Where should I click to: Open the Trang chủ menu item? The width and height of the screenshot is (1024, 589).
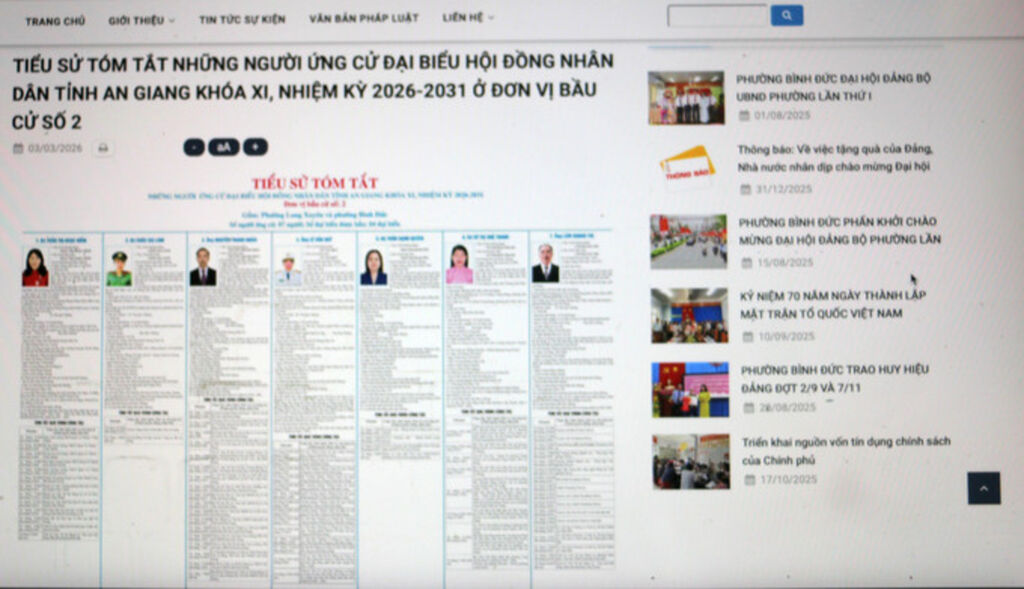tap(55, 20)
